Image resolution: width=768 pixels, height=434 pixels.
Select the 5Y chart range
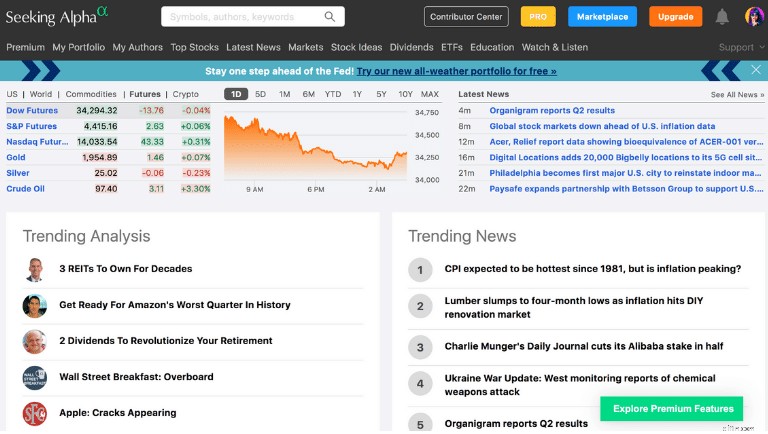coord(382,94)
